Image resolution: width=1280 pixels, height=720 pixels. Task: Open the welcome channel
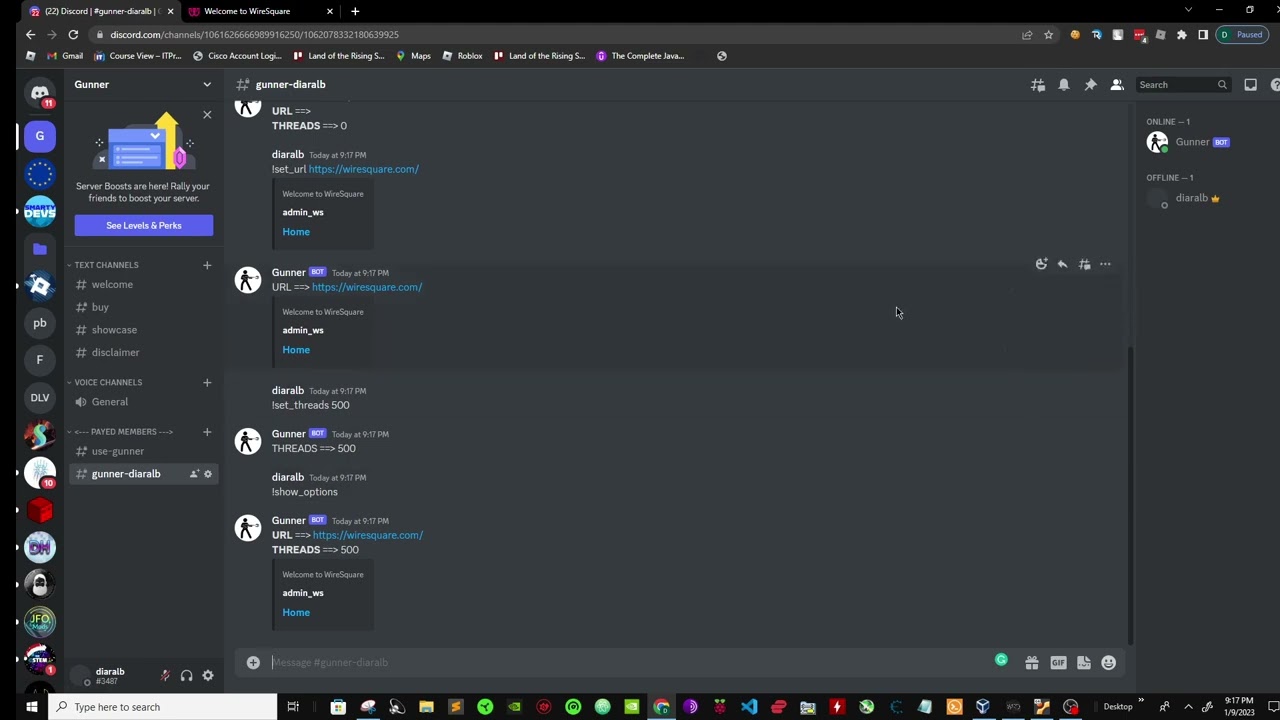(x=143, y=285)
